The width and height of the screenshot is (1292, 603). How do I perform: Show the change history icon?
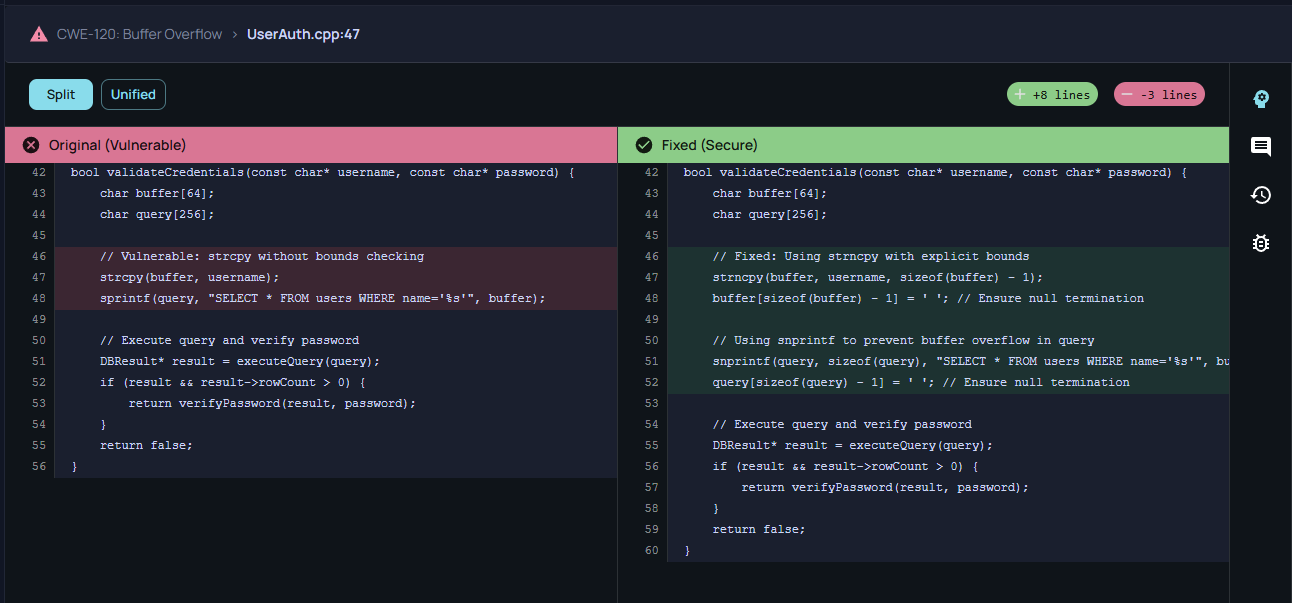(1261, 195)
